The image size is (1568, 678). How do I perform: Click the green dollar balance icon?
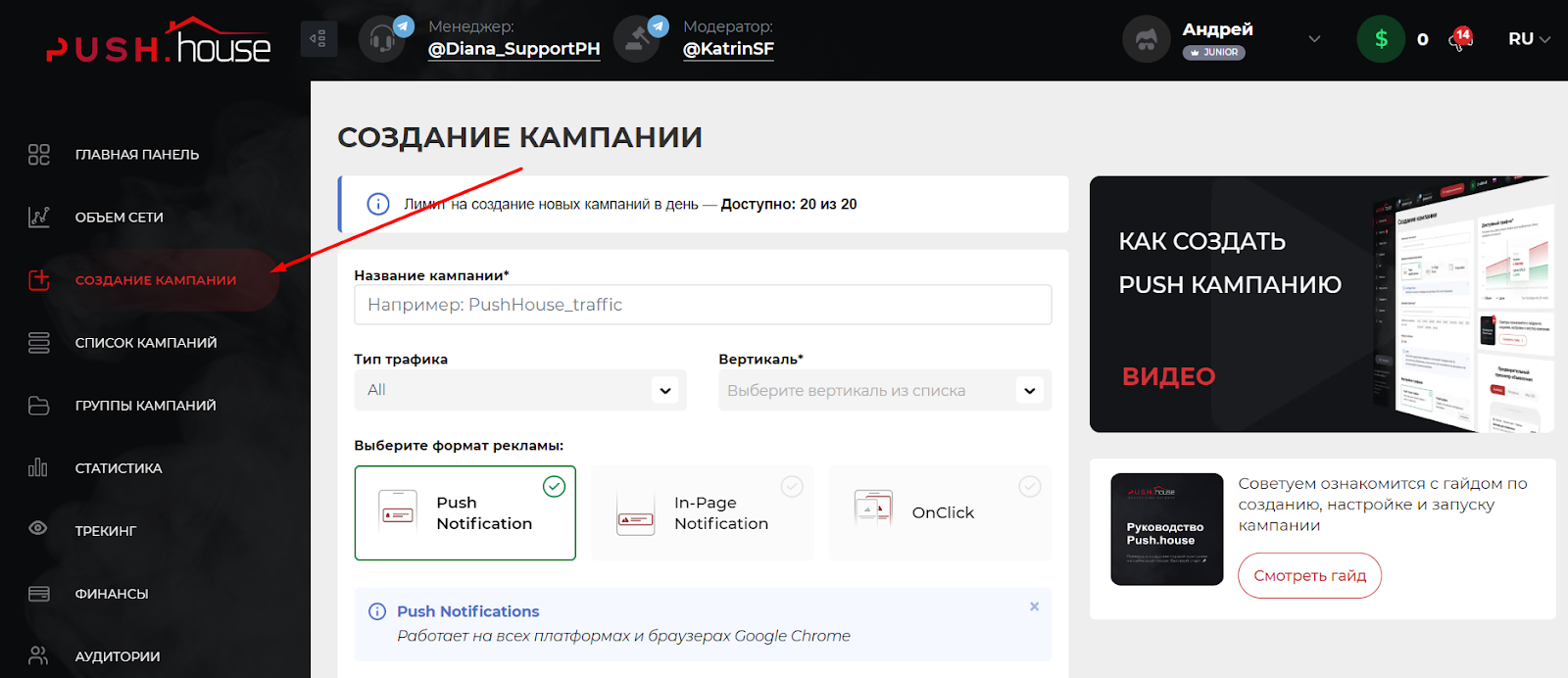[x=1381, y=39]
